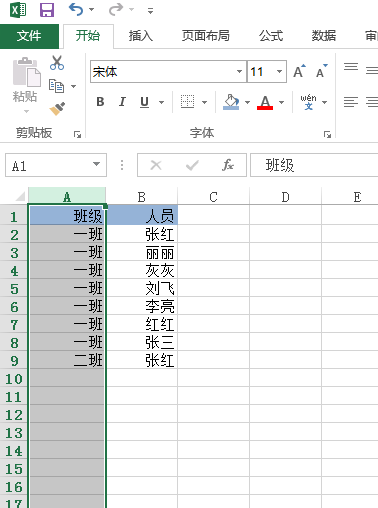Click the align left icon
The height and width of the screenshot is (508, 378).
click(351, 102)
